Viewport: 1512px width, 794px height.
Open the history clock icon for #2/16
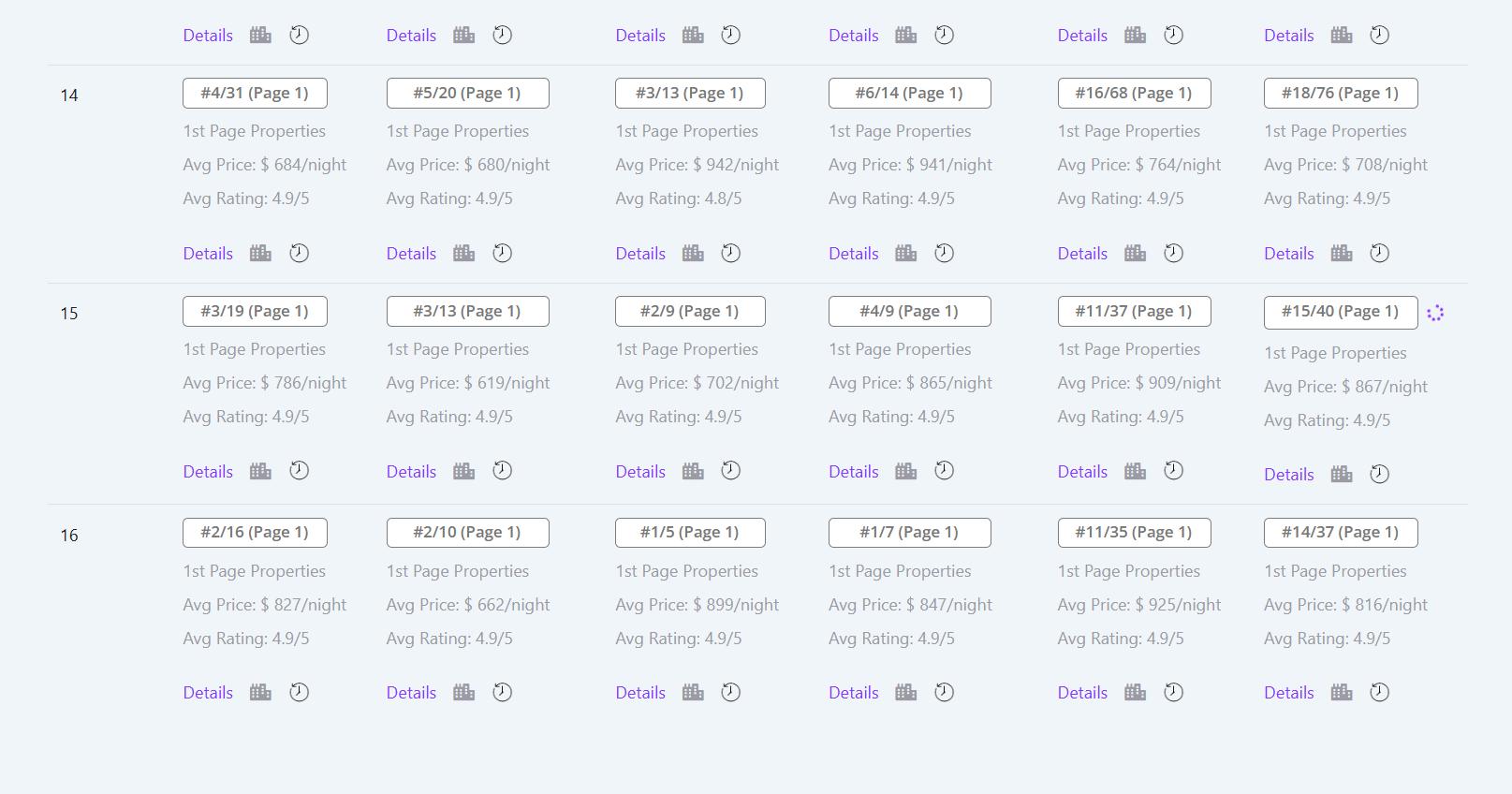coord(299,692)
